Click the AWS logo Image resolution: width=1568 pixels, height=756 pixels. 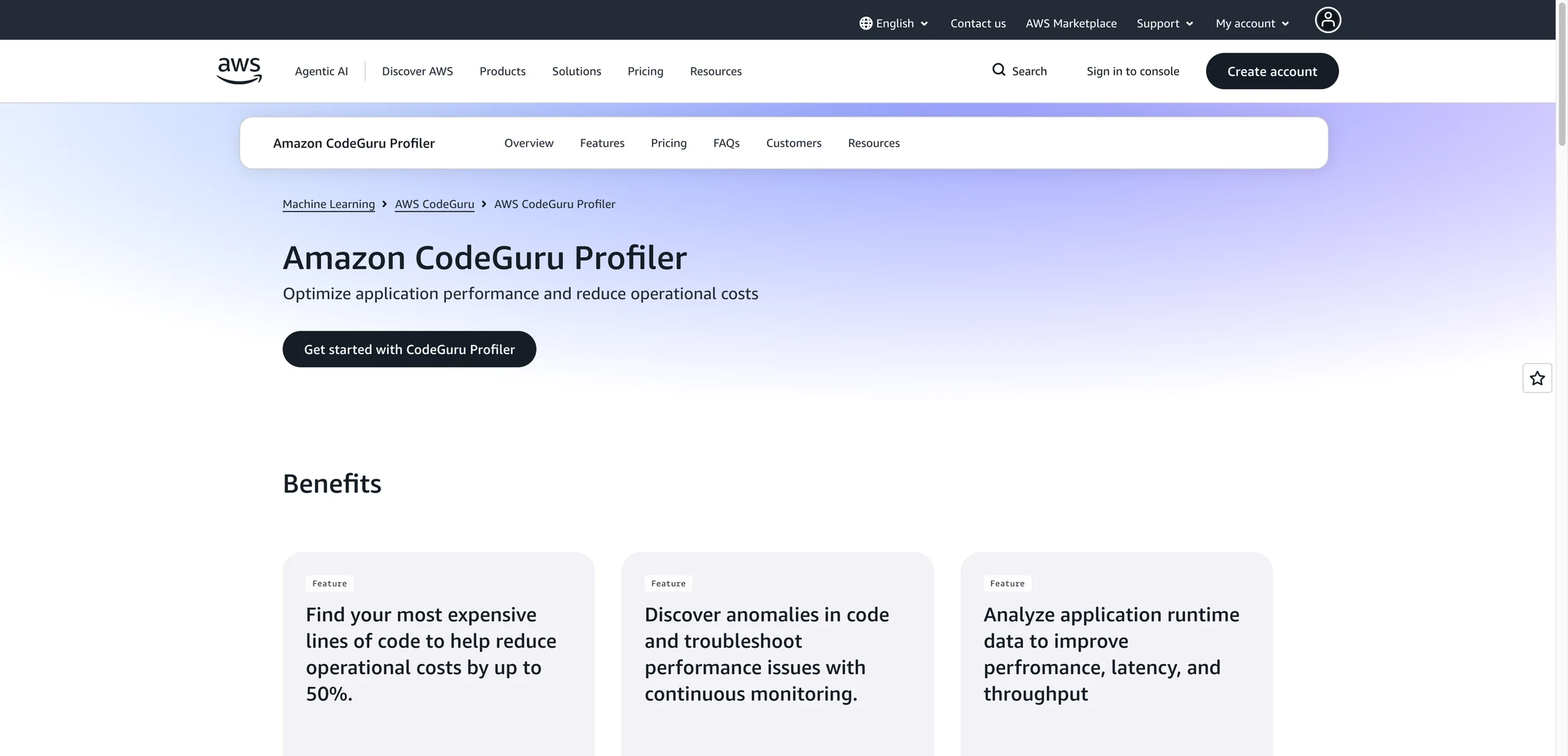(x=239, y=71)
